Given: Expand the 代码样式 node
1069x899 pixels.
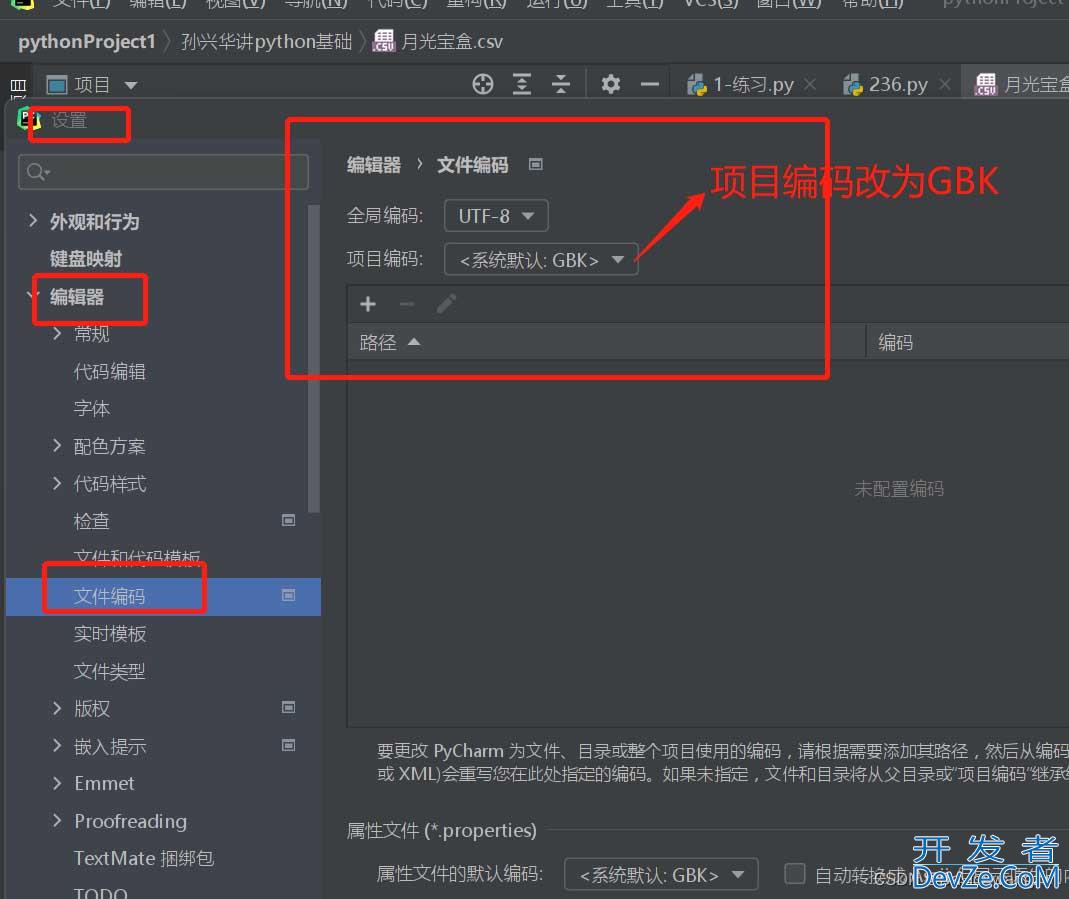Looking at the screenshot, I should [57, 483].
